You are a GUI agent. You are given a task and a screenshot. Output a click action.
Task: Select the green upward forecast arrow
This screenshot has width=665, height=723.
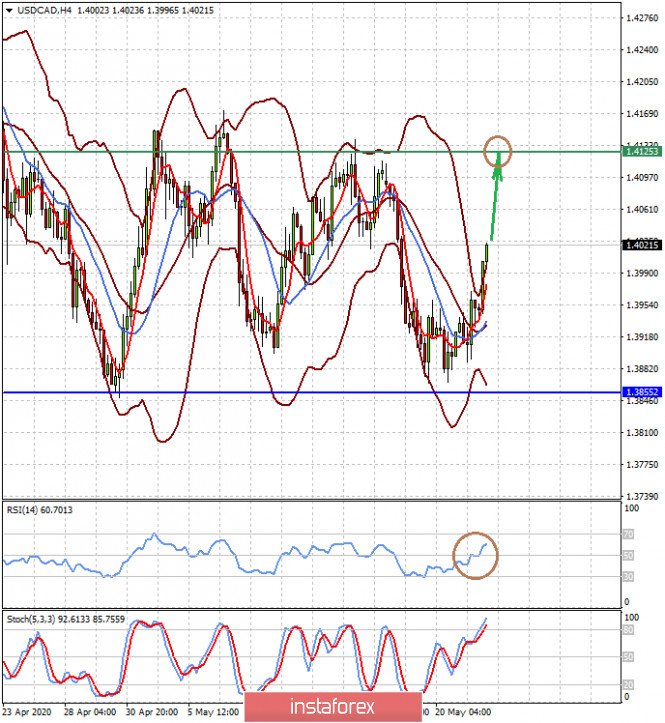[495, 197]
